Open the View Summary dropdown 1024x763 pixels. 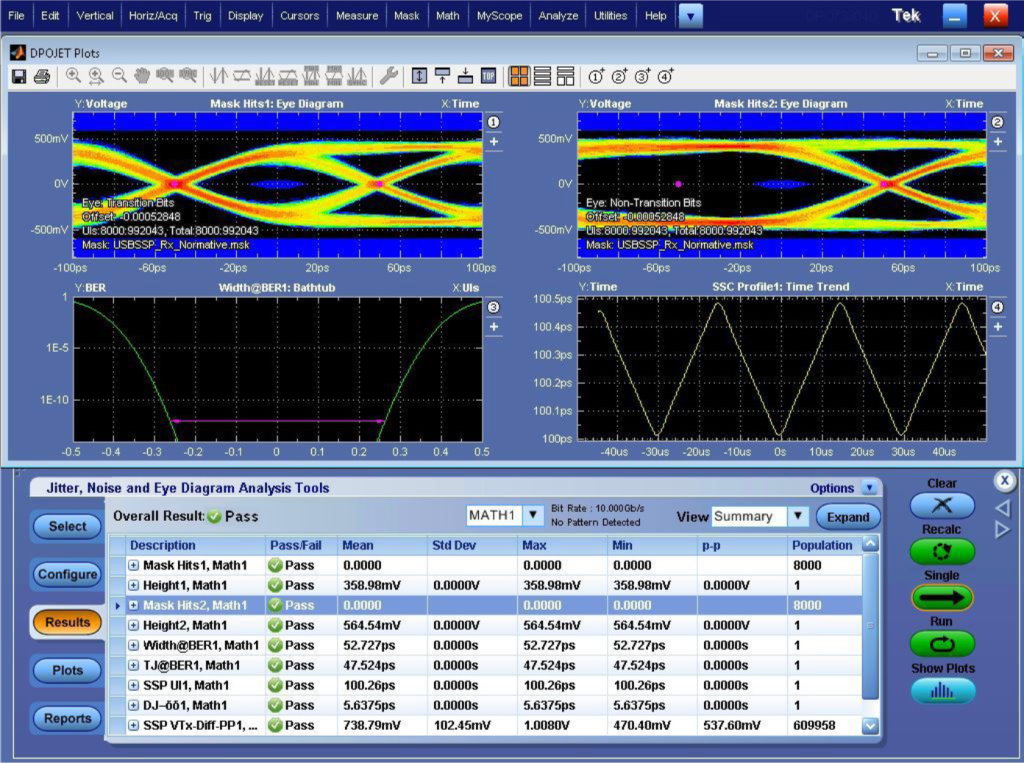coord(797,516)
